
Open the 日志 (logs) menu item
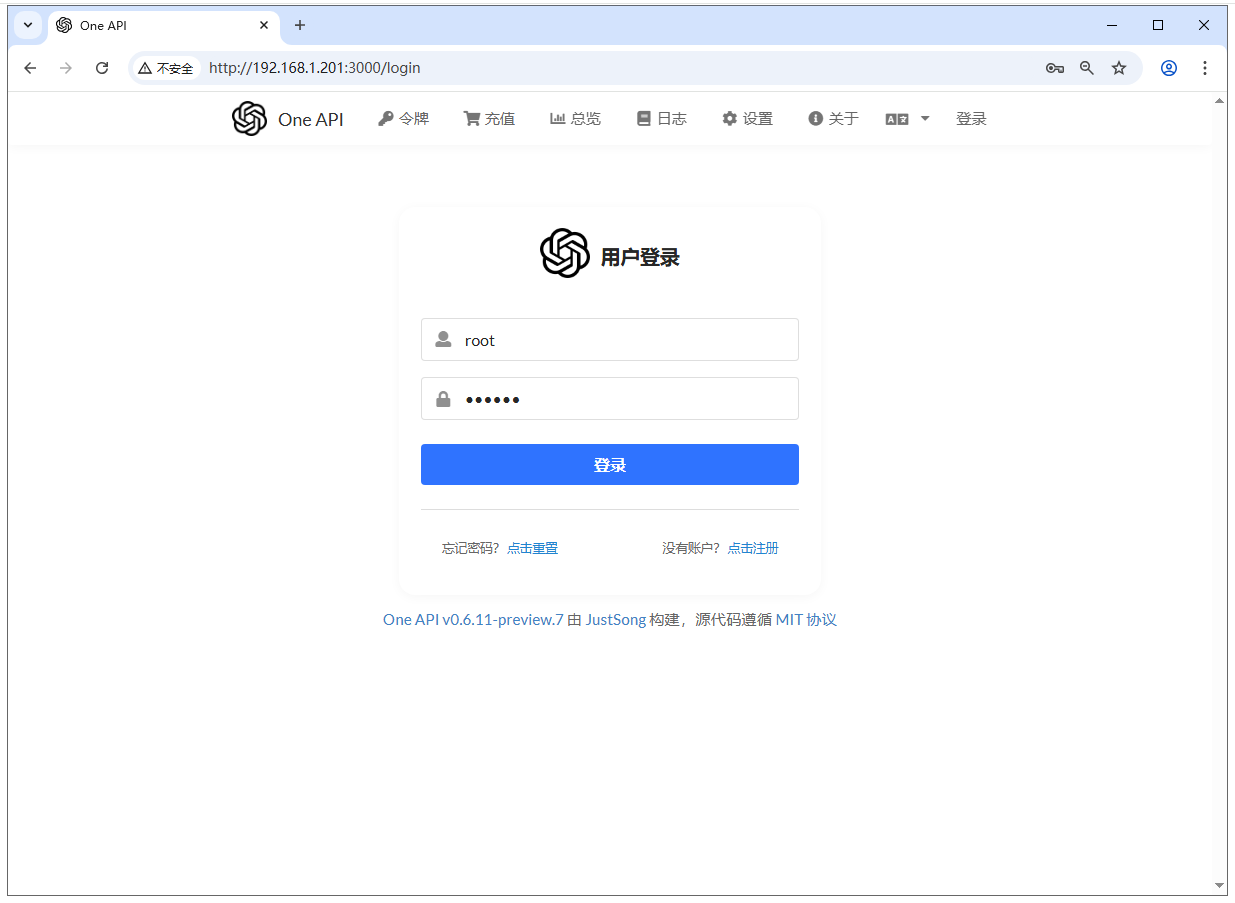tap(661, 119)
